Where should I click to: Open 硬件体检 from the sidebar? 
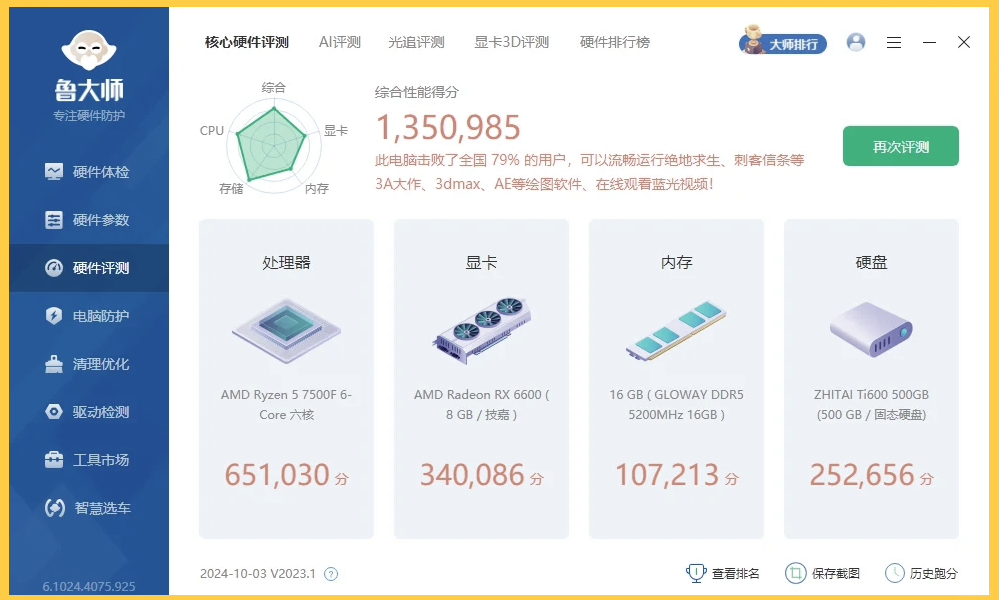[89, 172]
